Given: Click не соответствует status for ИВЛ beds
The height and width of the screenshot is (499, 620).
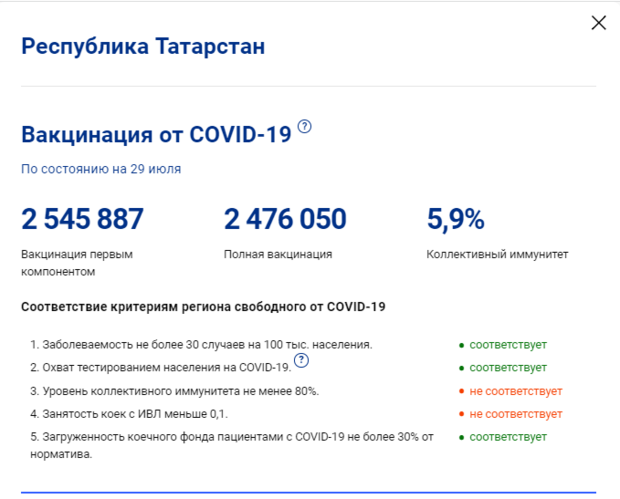Looking at the screenshot, I should point(515,414).
